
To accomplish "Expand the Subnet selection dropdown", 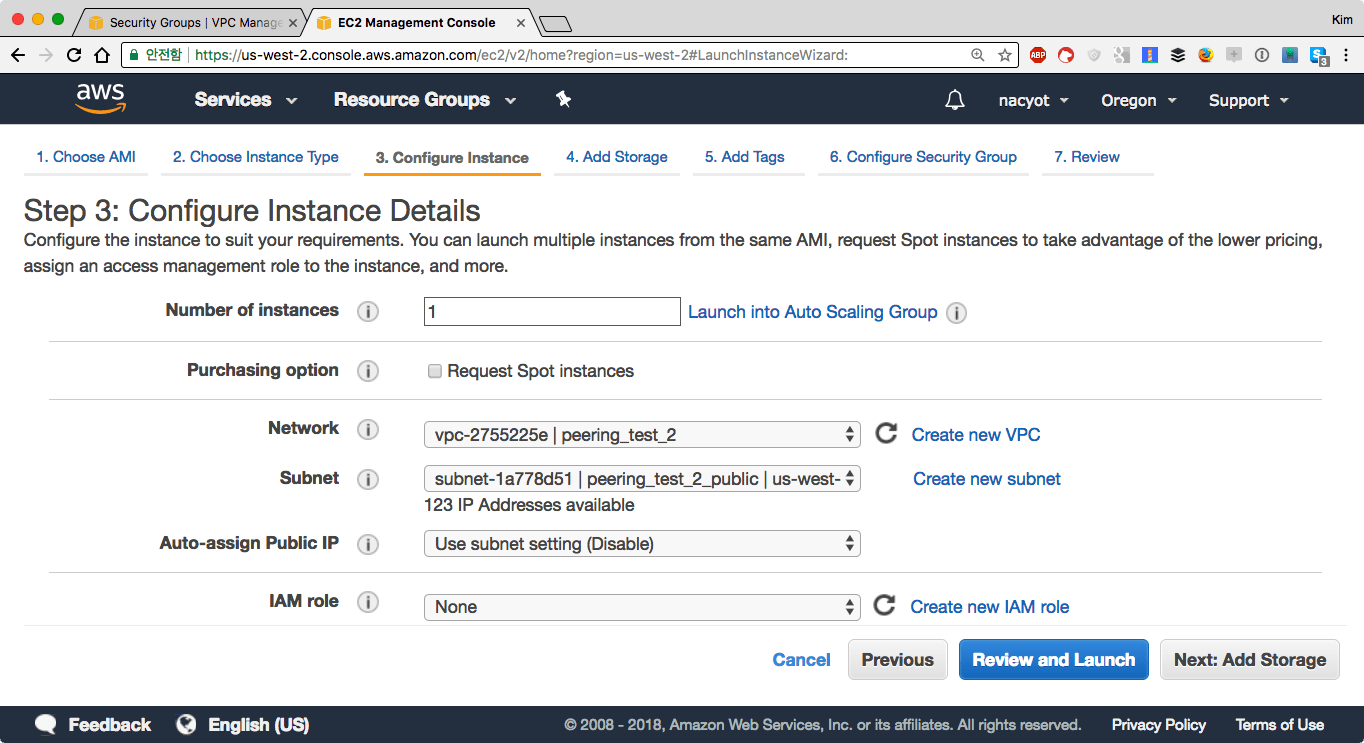I will [641, 479].
